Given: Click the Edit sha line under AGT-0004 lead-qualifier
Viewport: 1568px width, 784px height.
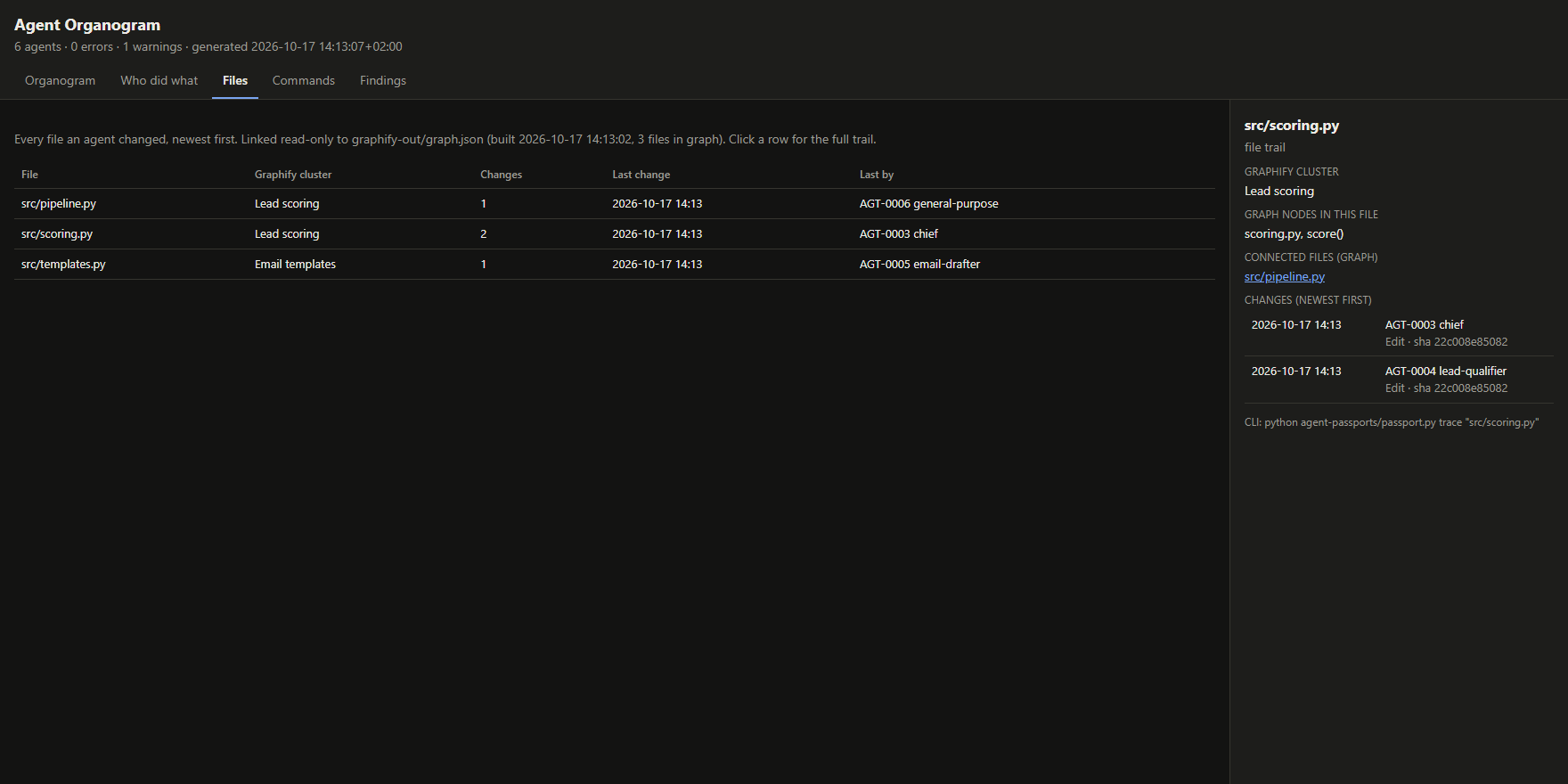Looking at the screenshot, I should (1447, 388).
